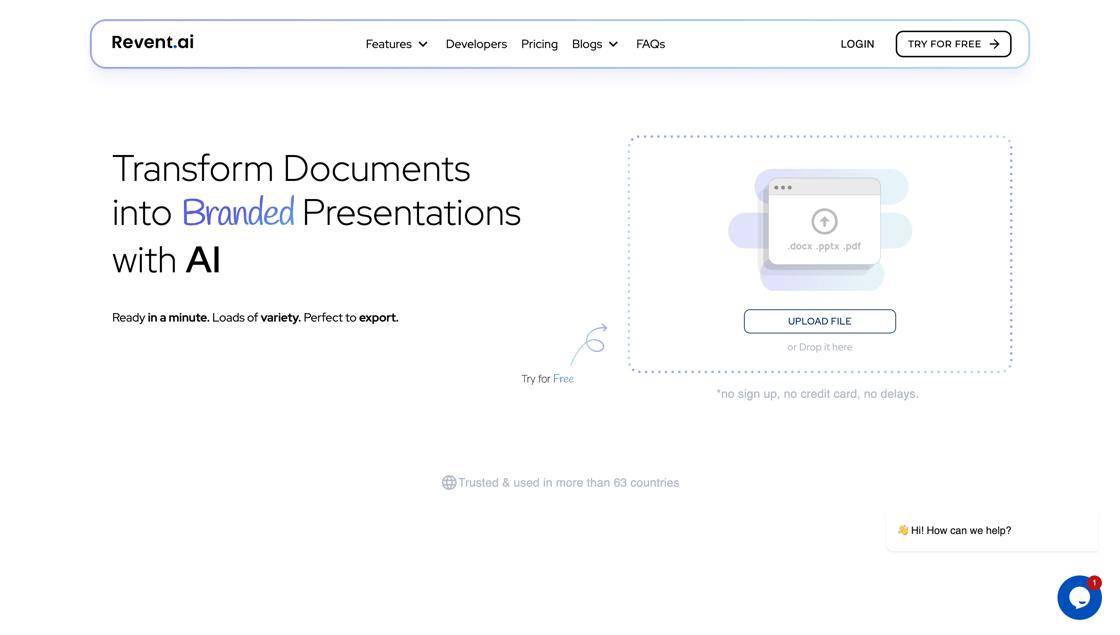Expand the Blogs dropdown chevron
The height and width of the screenshot is (635, 1120).
point(613,44)
